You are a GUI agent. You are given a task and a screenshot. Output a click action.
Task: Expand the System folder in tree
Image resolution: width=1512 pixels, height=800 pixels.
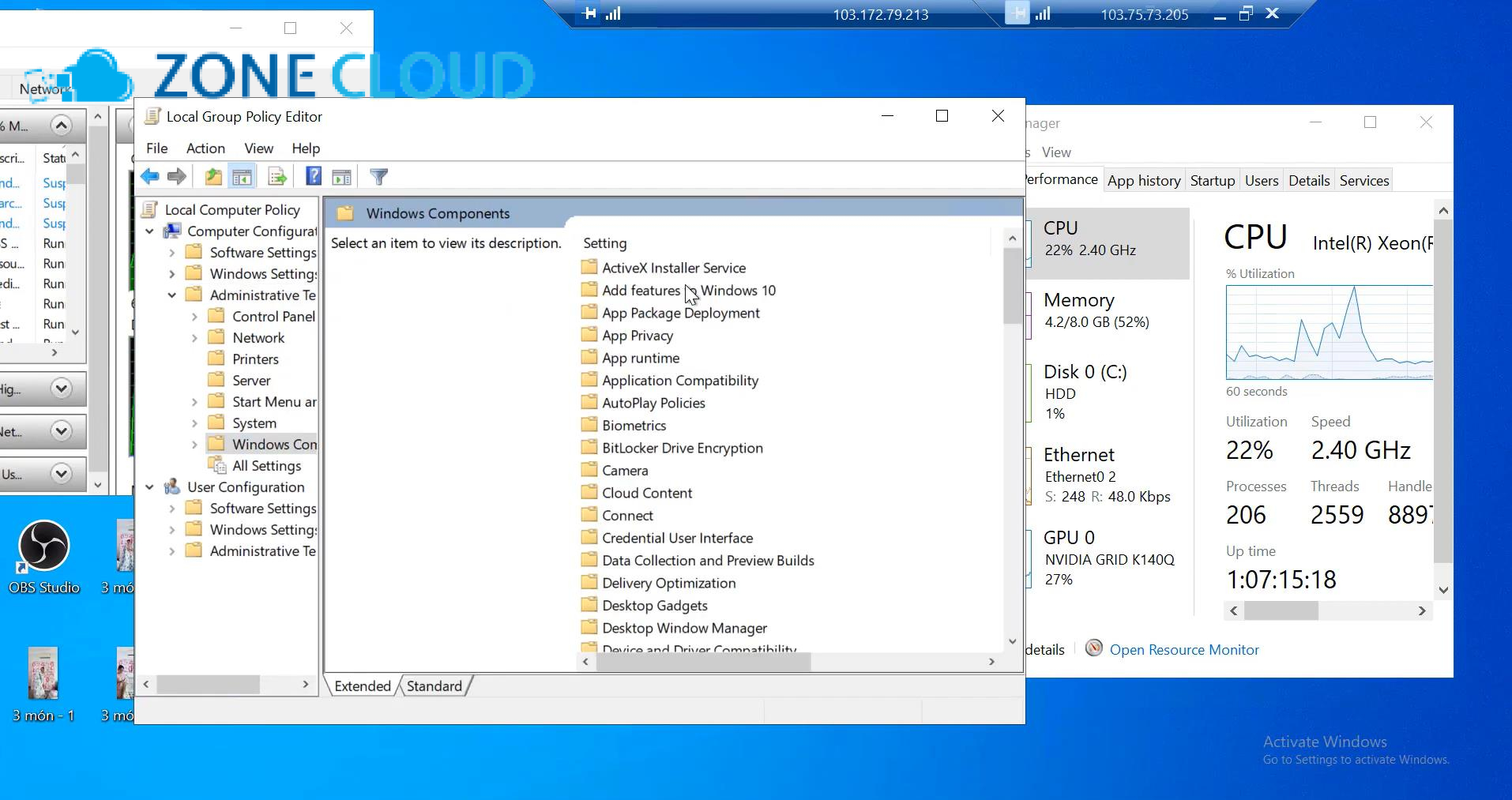click(194, 423)
